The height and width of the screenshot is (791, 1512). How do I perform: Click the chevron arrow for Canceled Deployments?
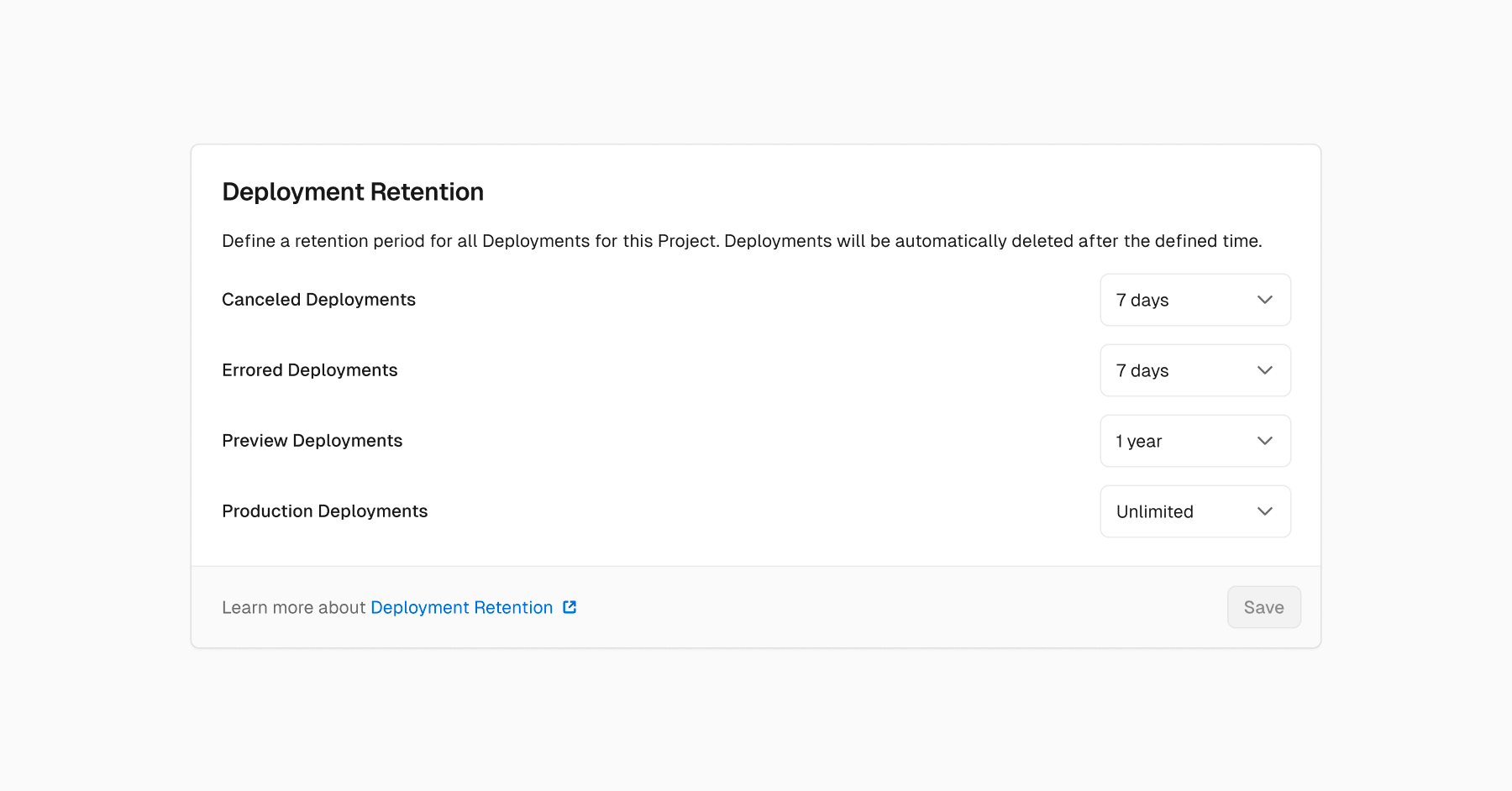coord(1265,300)
